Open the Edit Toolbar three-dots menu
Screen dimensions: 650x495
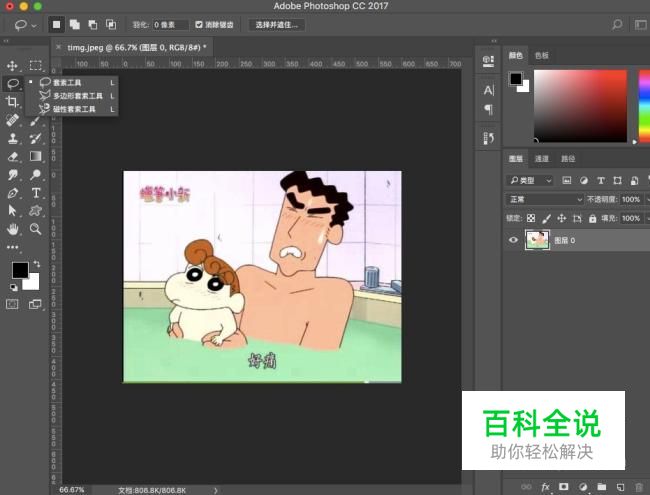(12, 247)
